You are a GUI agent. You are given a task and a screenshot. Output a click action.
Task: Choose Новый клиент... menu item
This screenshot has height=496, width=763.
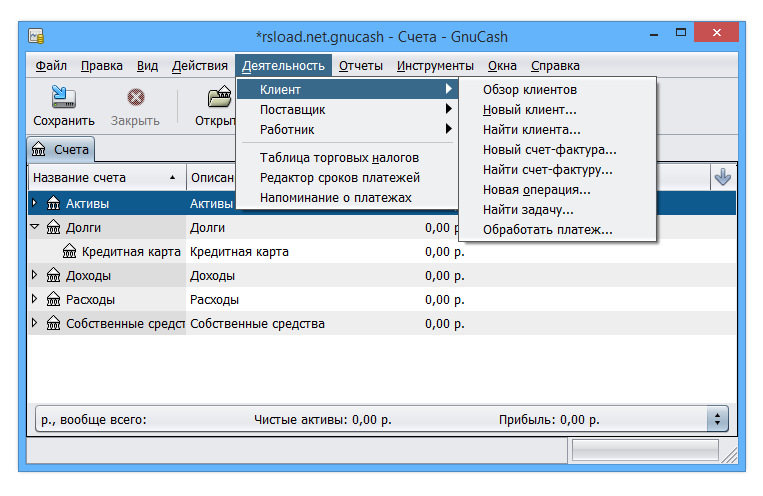pyautogui.click(x=558, y=110)
